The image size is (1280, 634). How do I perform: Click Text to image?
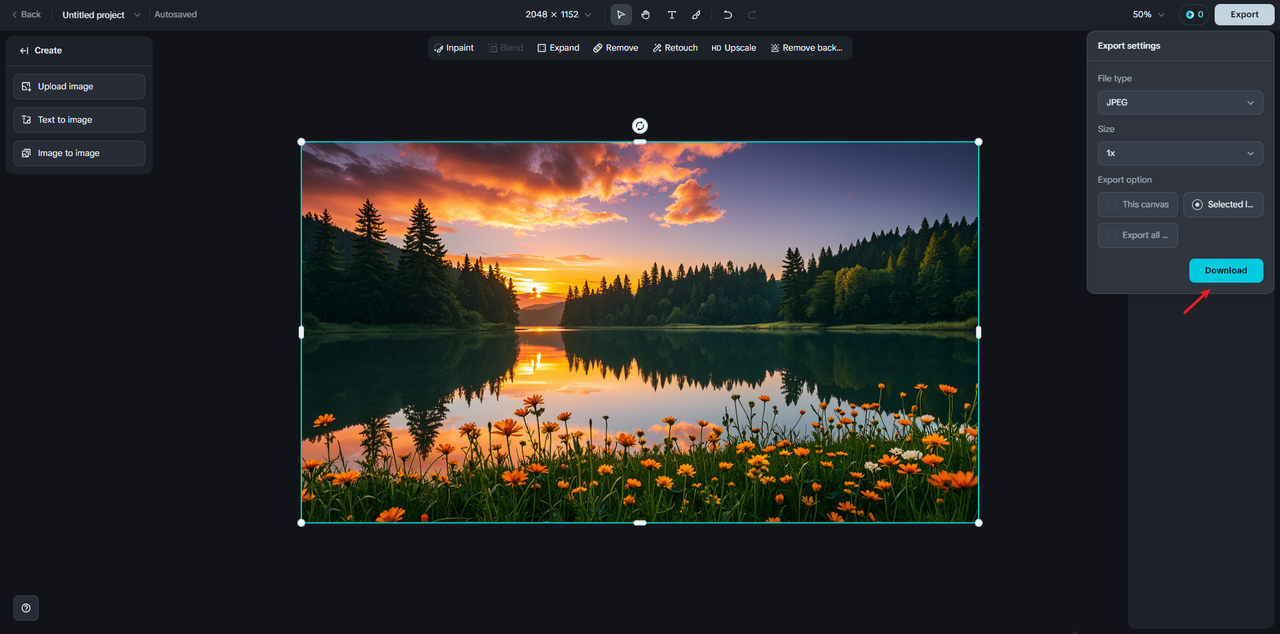pyautogui.click(x=79, y=120)
